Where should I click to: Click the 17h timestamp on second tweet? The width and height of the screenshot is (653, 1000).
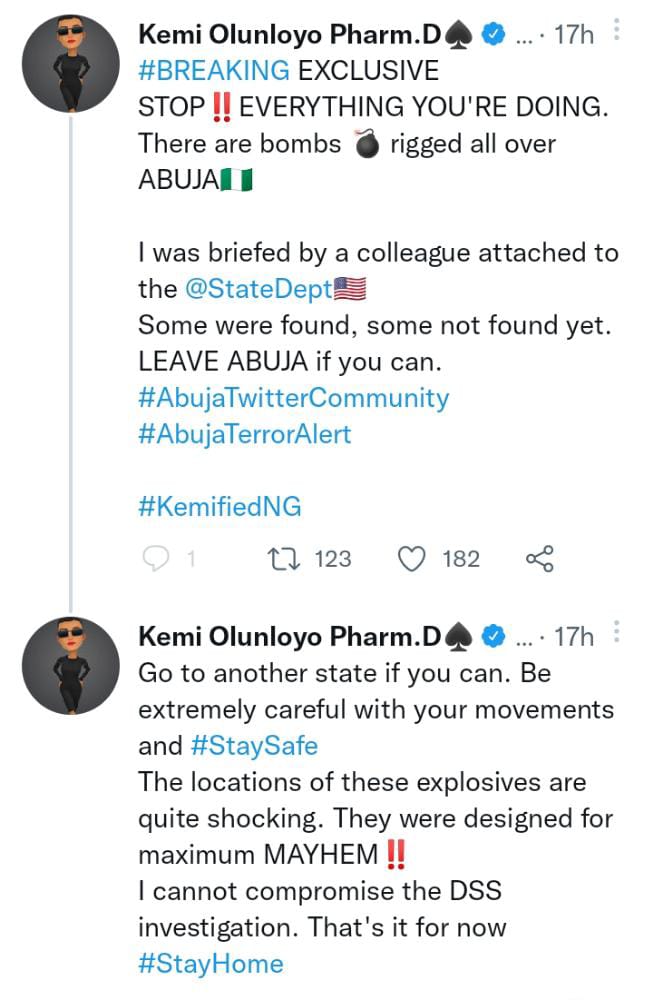[574, 636]
